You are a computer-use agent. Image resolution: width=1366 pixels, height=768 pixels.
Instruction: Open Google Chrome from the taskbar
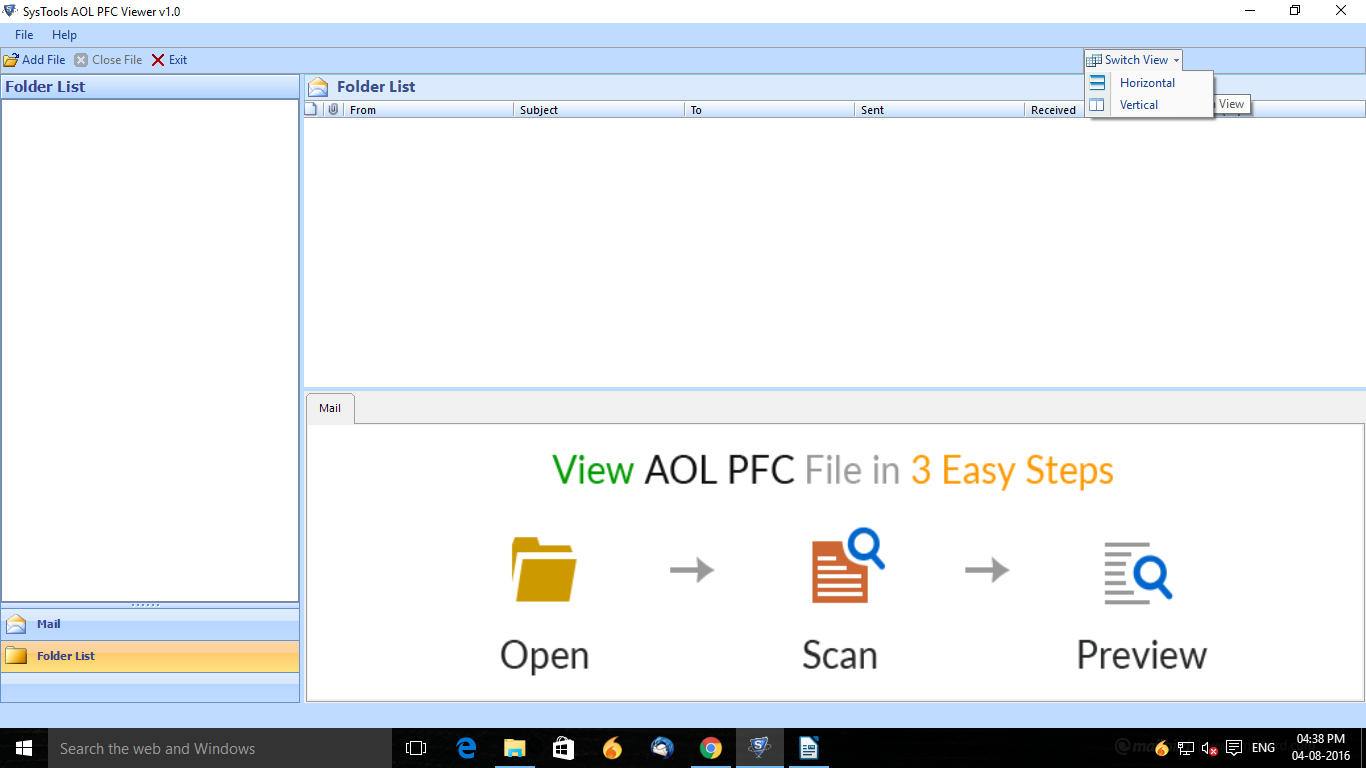(x=711, y=748)
